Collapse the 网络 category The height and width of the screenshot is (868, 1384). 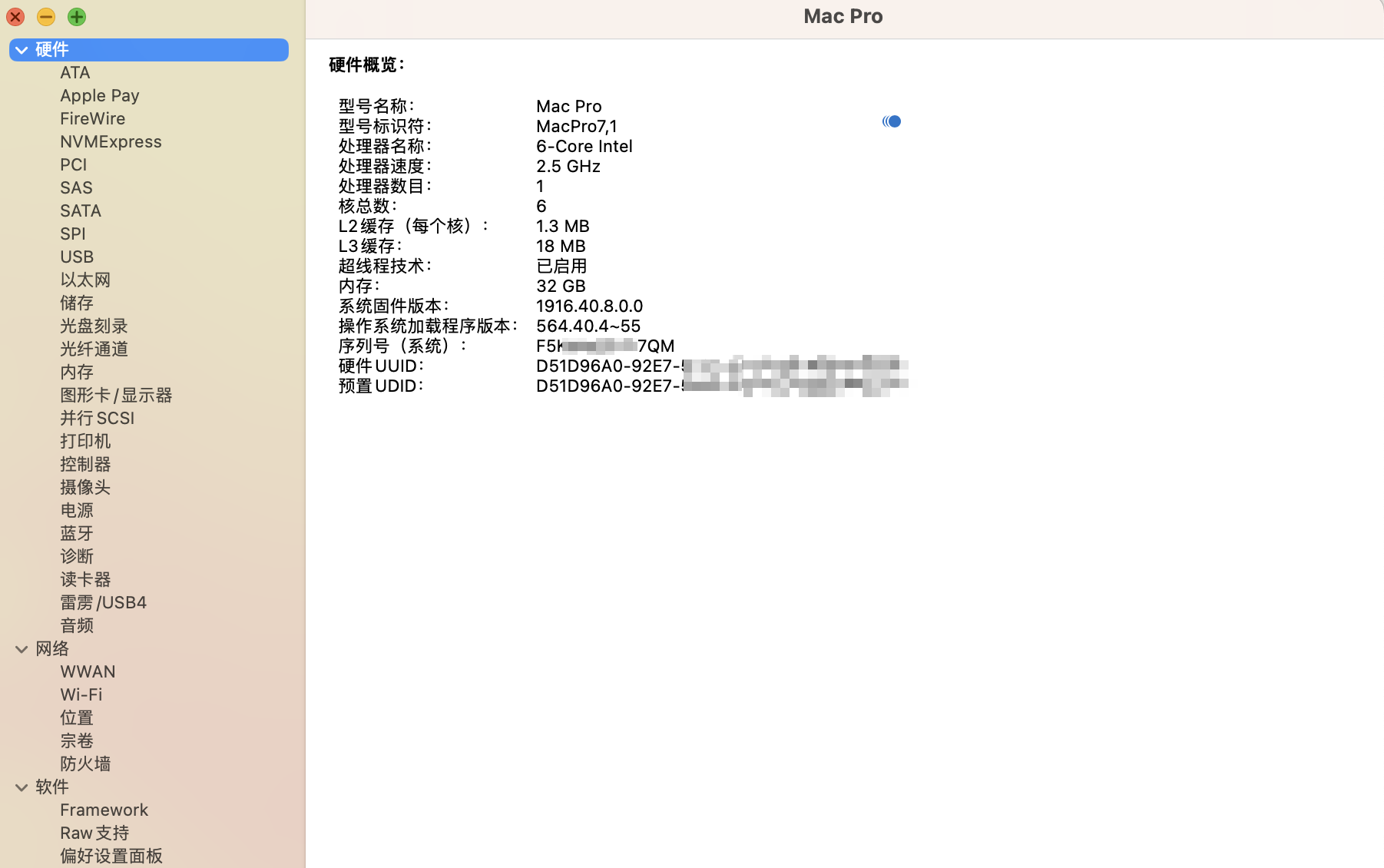tap(21, 648)
